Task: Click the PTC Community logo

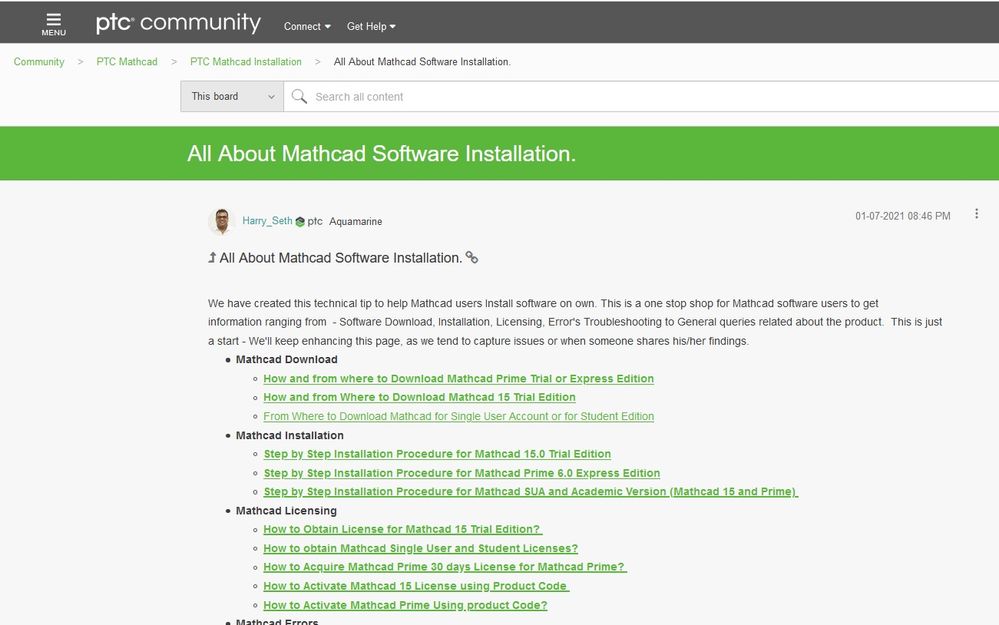Action: pos(178,23)
